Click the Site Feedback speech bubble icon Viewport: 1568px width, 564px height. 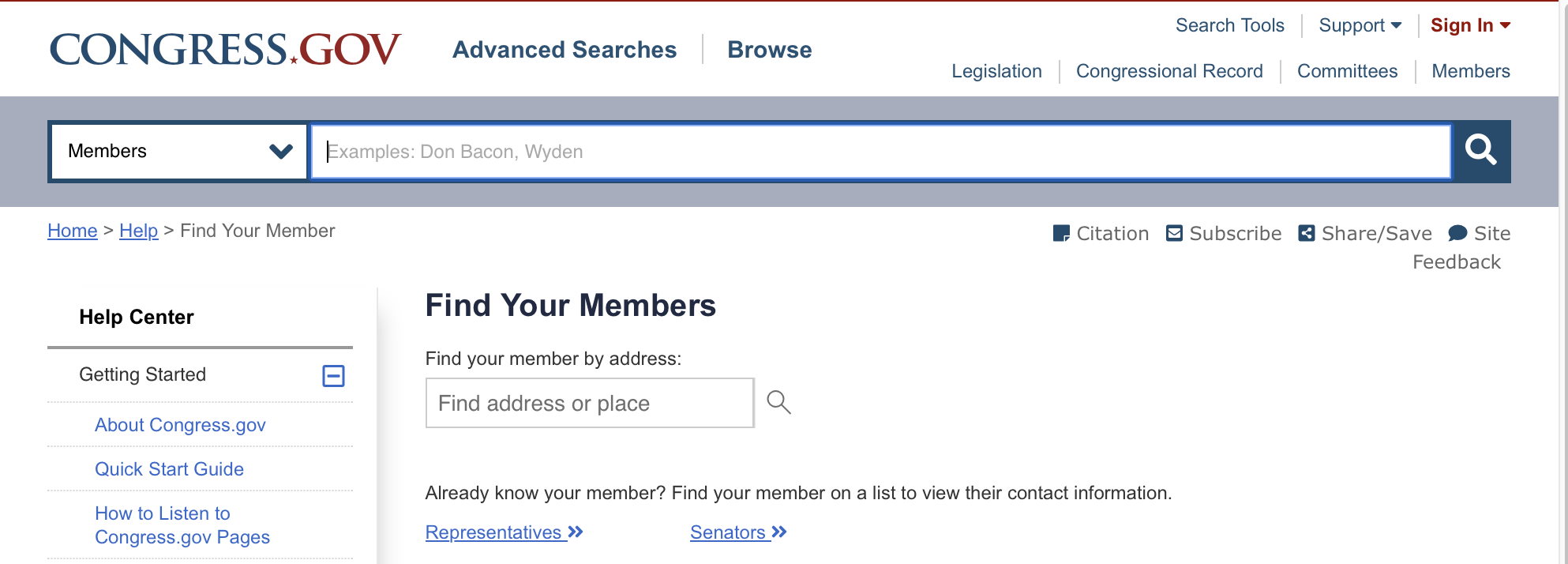pos(1457,233)
